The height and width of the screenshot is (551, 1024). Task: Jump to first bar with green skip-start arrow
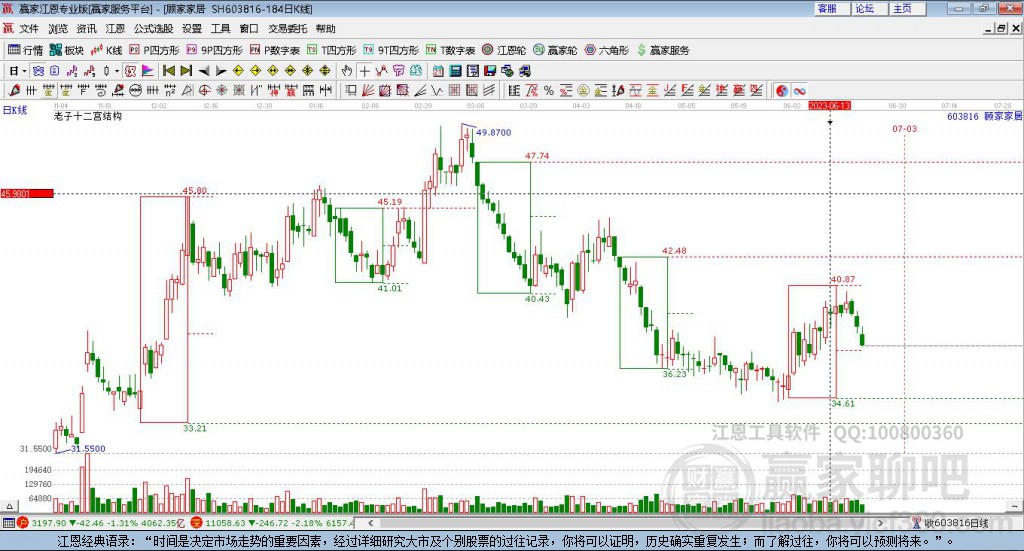pyautogui.click(x=169, y=71)
